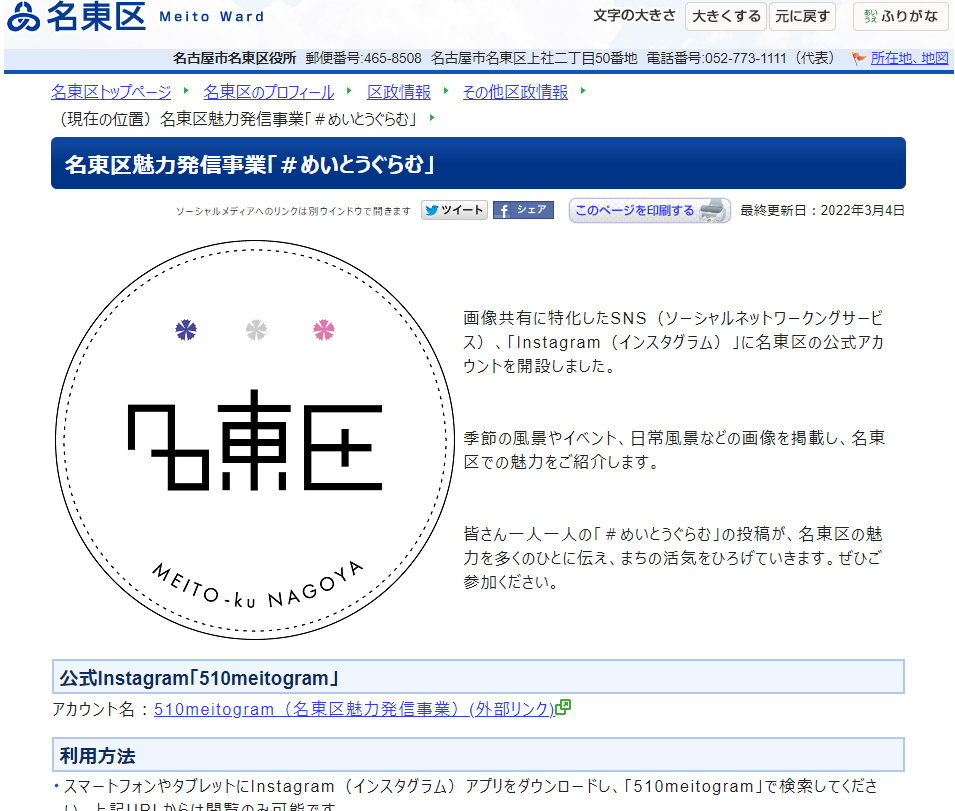Viewport: 955px width, 811px height.
Task: Click the flag icon beside 所在地、地図
Action: (x=859, y=58)
